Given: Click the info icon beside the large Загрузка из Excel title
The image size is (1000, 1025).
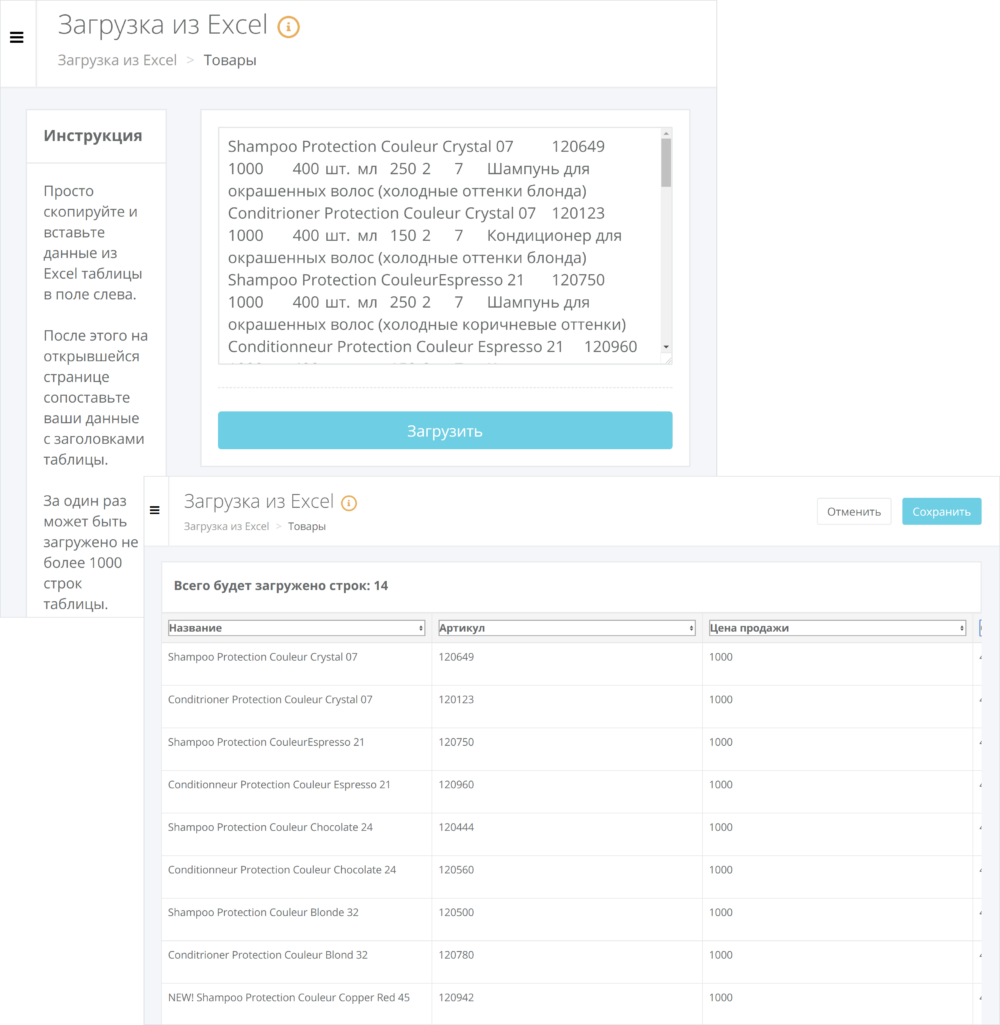Looking at the screenshot, I should pos(289,27).
